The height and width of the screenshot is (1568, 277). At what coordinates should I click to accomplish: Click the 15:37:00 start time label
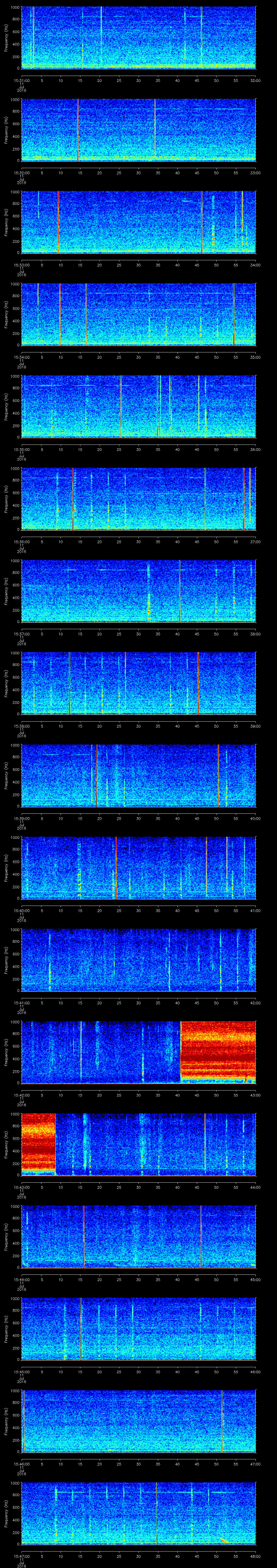click(21, 634)
